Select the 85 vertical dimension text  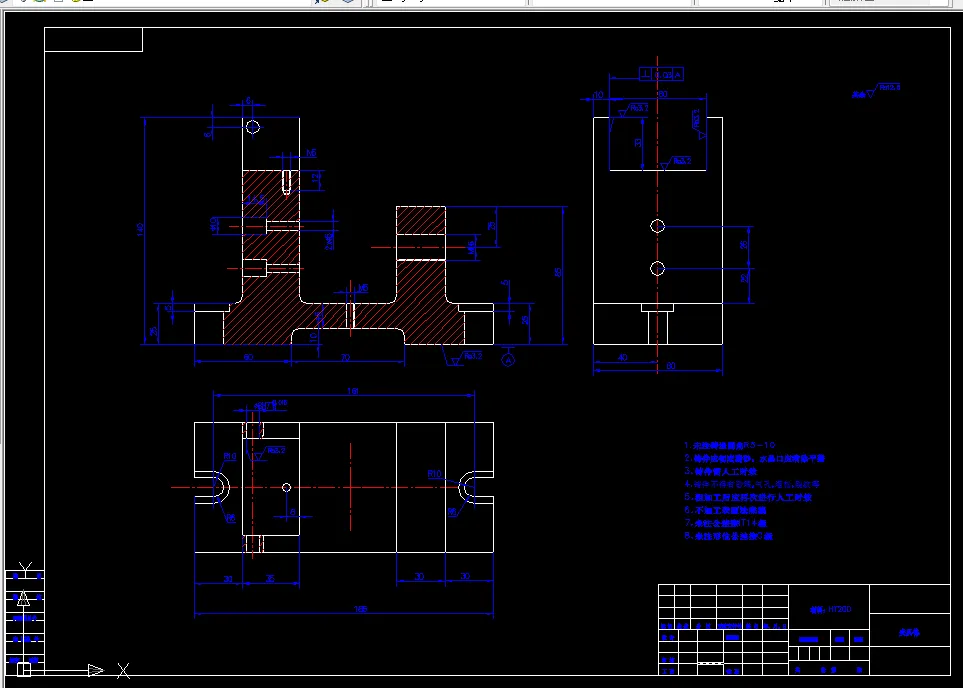(558, 272)
